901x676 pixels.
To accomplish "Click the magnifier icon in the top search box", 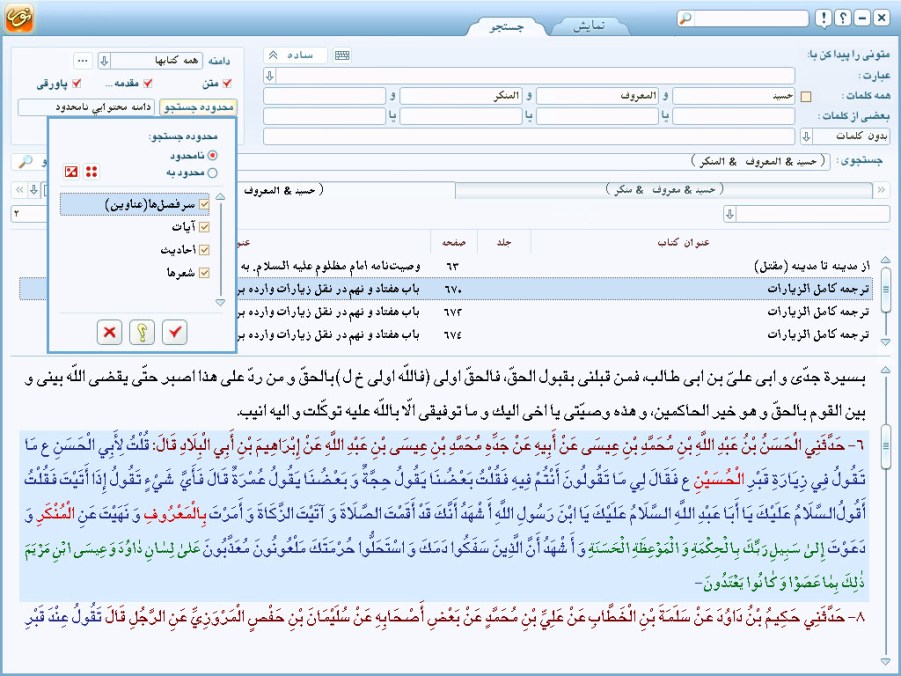I will coord(686,18).
